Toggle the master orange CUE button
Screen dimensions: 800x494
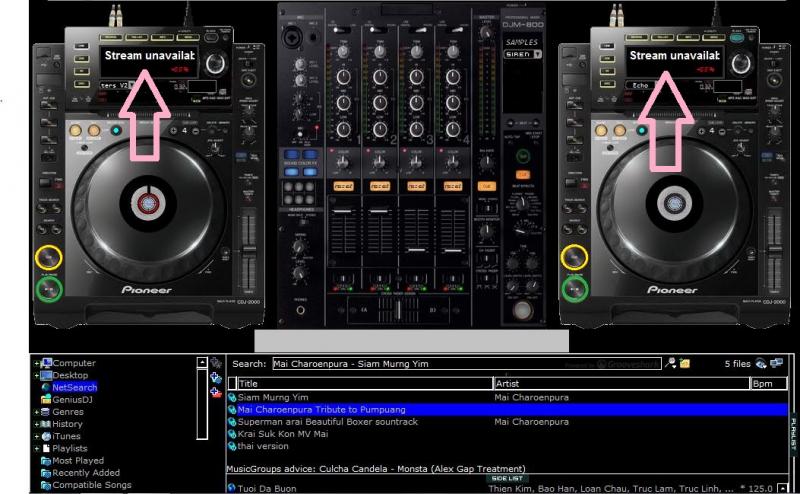[486, 186]
